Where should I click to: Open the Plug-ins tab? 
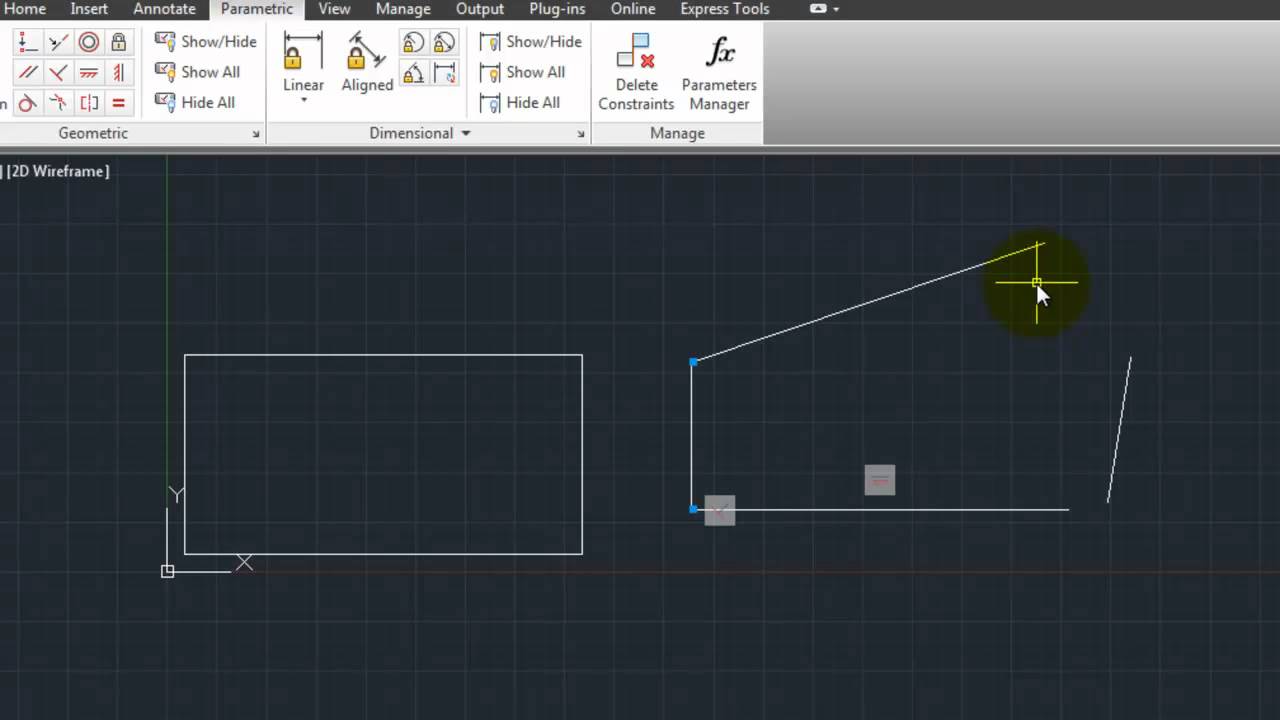pyautogui.click(x=557, y=9)
